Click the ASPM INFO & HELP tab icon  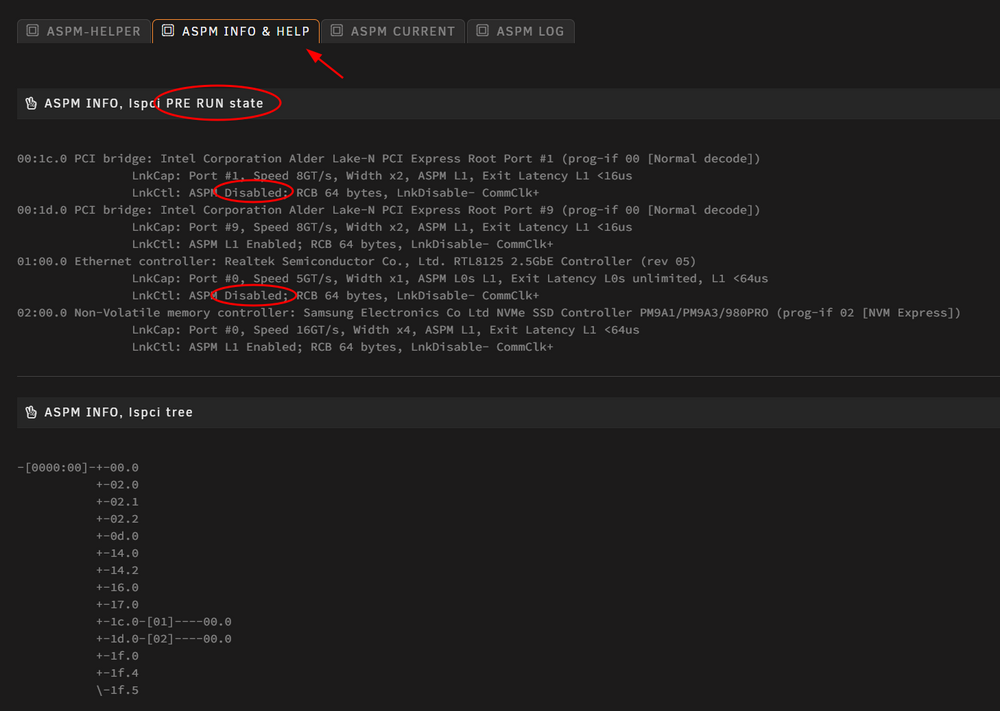pos(168,31)
